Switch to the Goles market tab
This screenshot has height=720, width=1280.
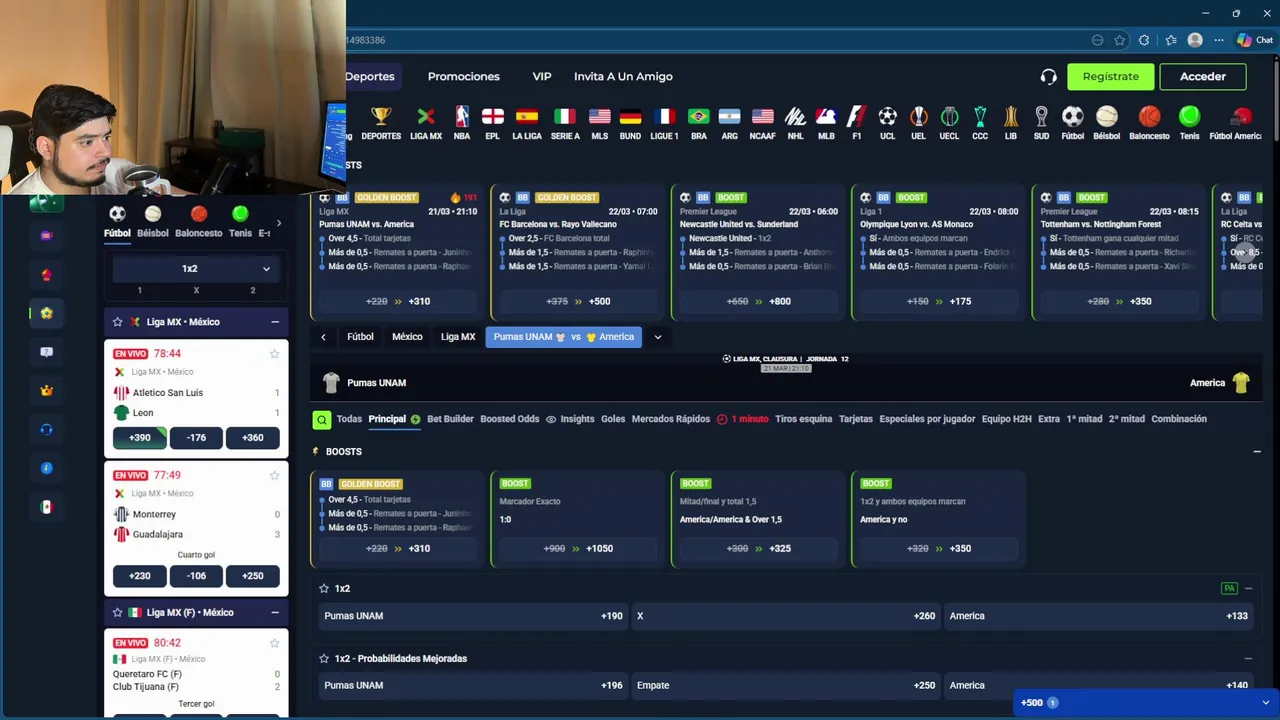coord(613,419)
